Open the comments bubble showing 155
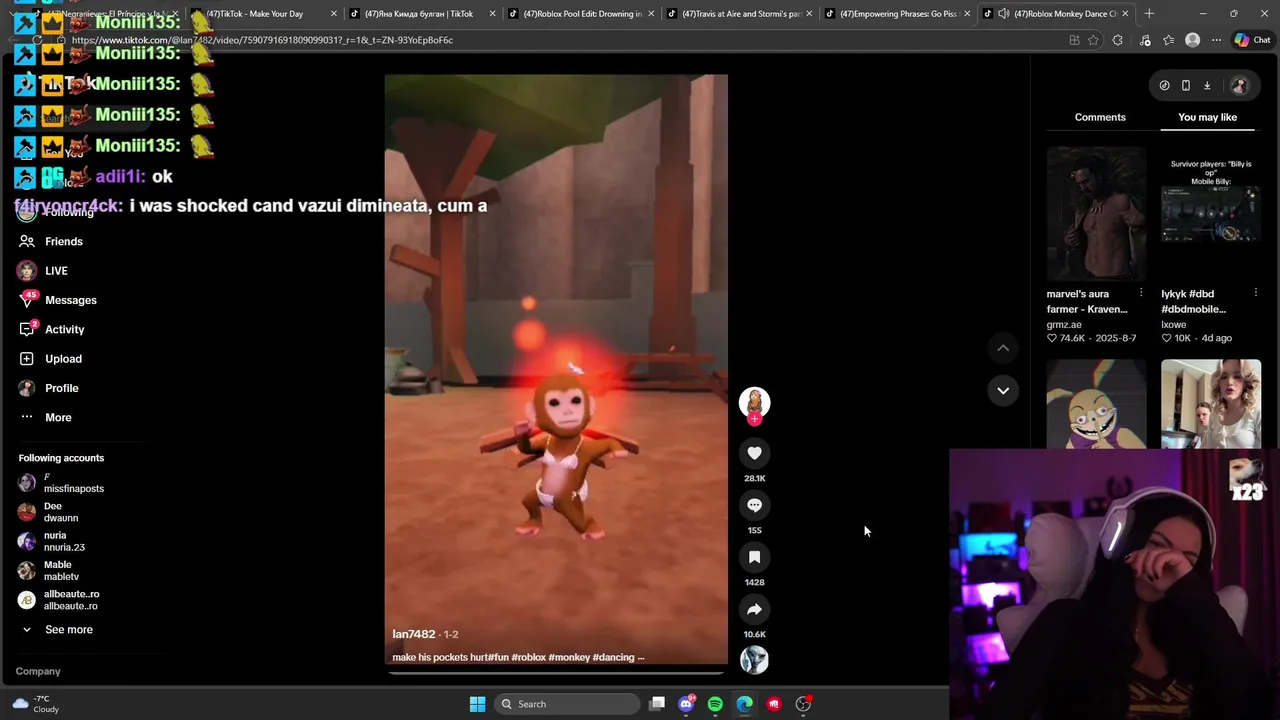Viewport: 1280px width, 720px height. pyautogui.click(x=754, y=505)
